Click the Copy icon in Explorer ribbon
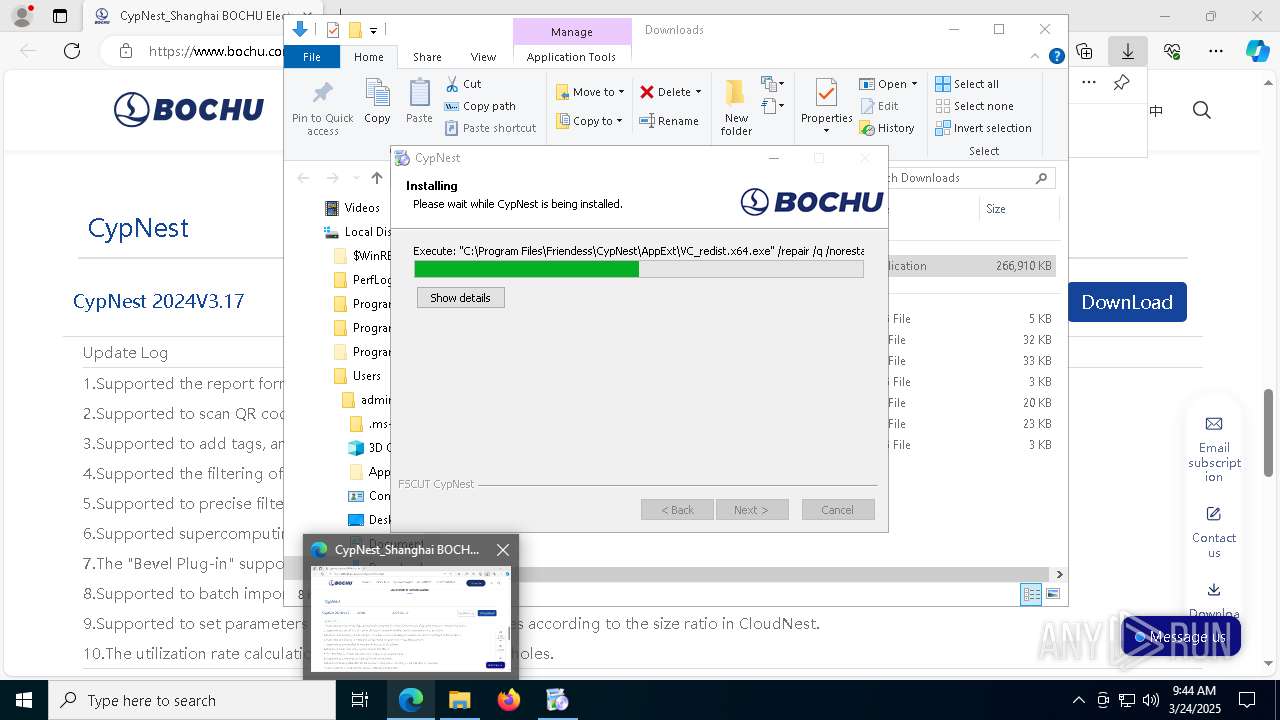This screenshot has height=720, width=1280. click(377, 102)
